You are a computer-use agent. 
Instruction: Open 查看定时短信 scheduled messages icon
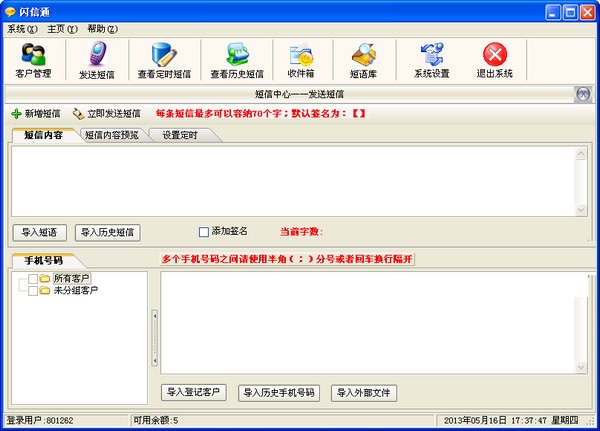(164, 54)
